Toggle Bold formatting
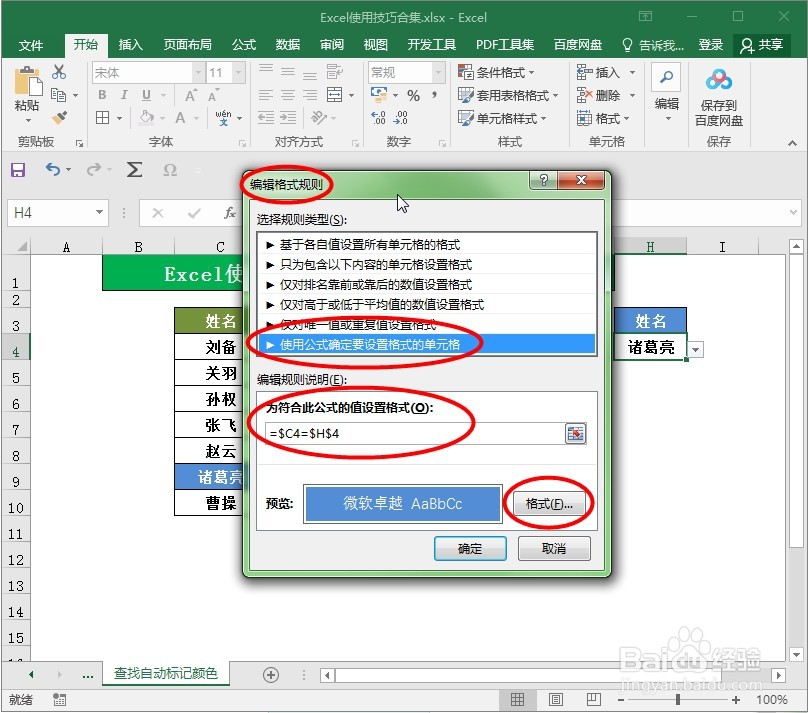The image size is (808, 713). coord(102,95)
